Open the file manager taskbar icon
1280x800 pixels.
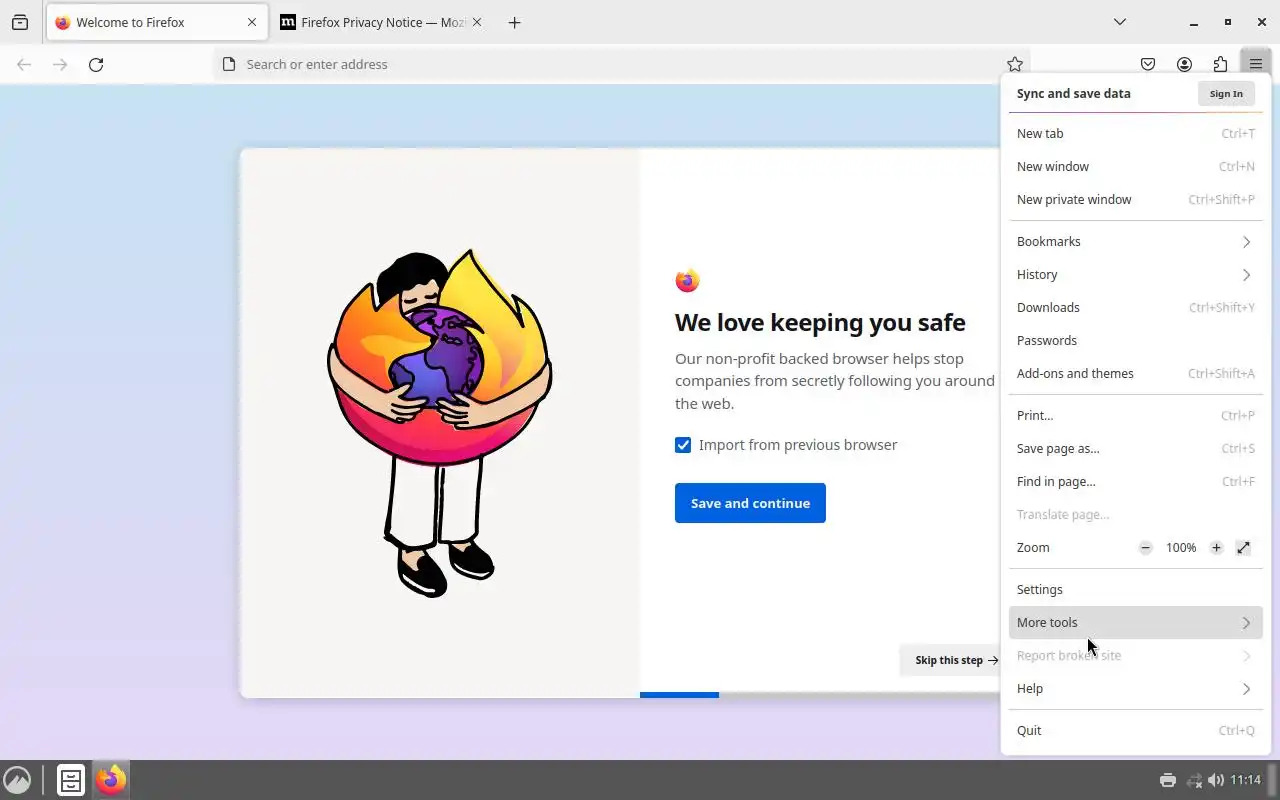(71, 779)
